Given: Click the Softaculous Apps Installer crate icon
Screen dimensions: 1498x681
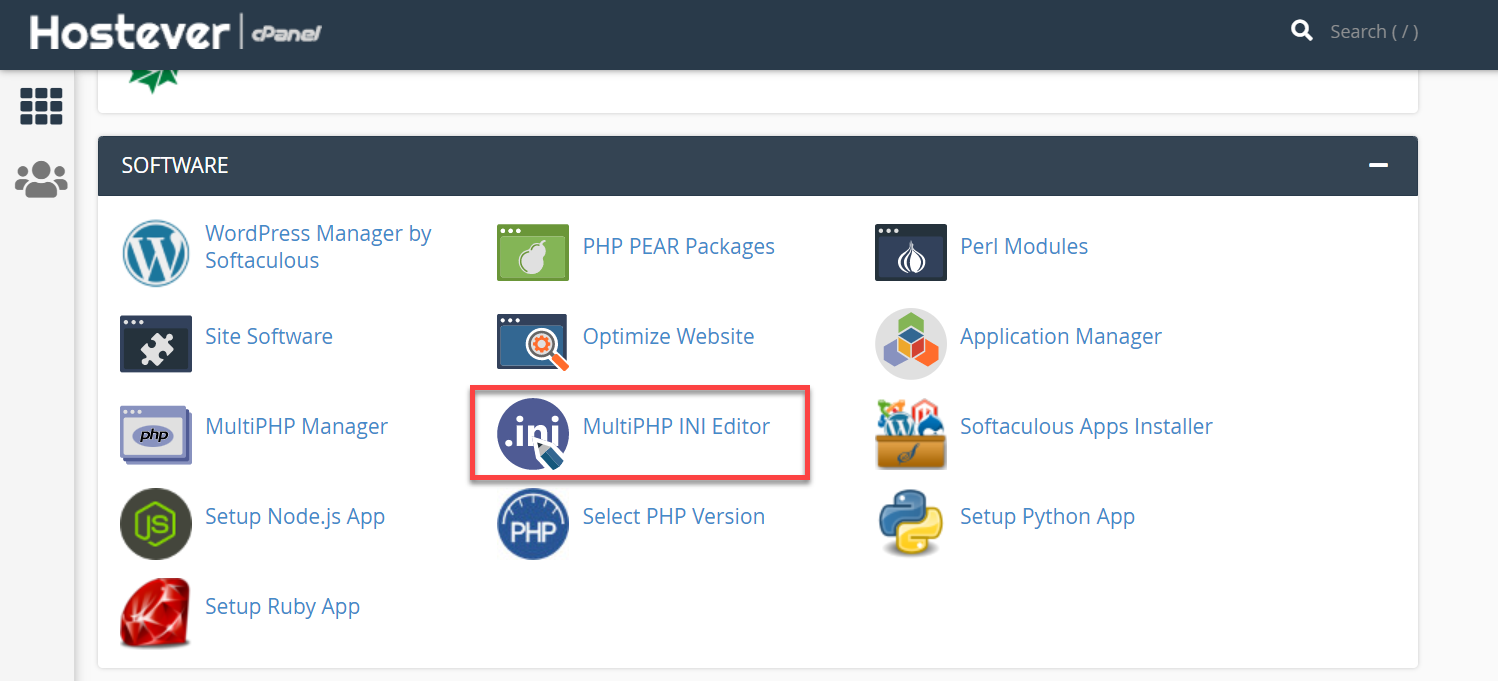Looking at the screenshot, I should pos(910,434).
